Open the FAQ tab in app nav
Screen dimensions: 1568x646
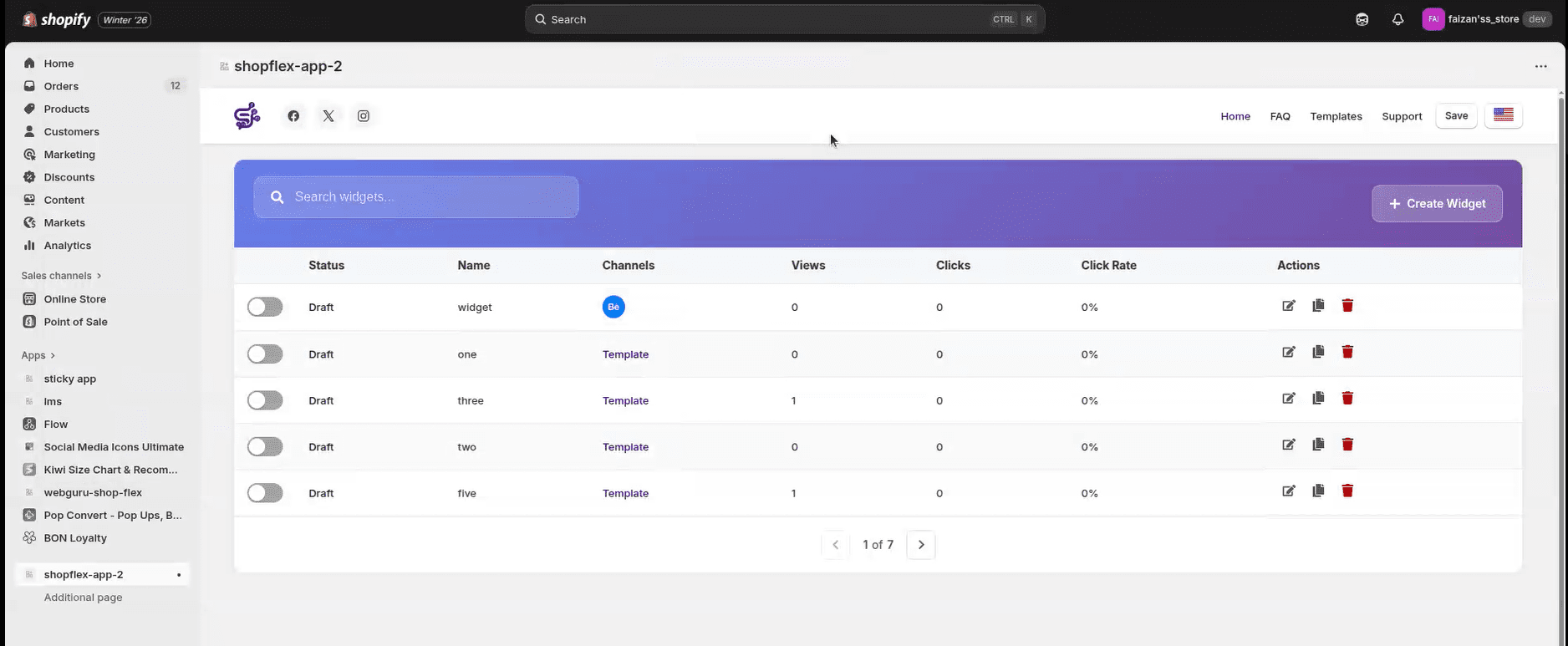pyautogui.click(x=1280, y=116)
